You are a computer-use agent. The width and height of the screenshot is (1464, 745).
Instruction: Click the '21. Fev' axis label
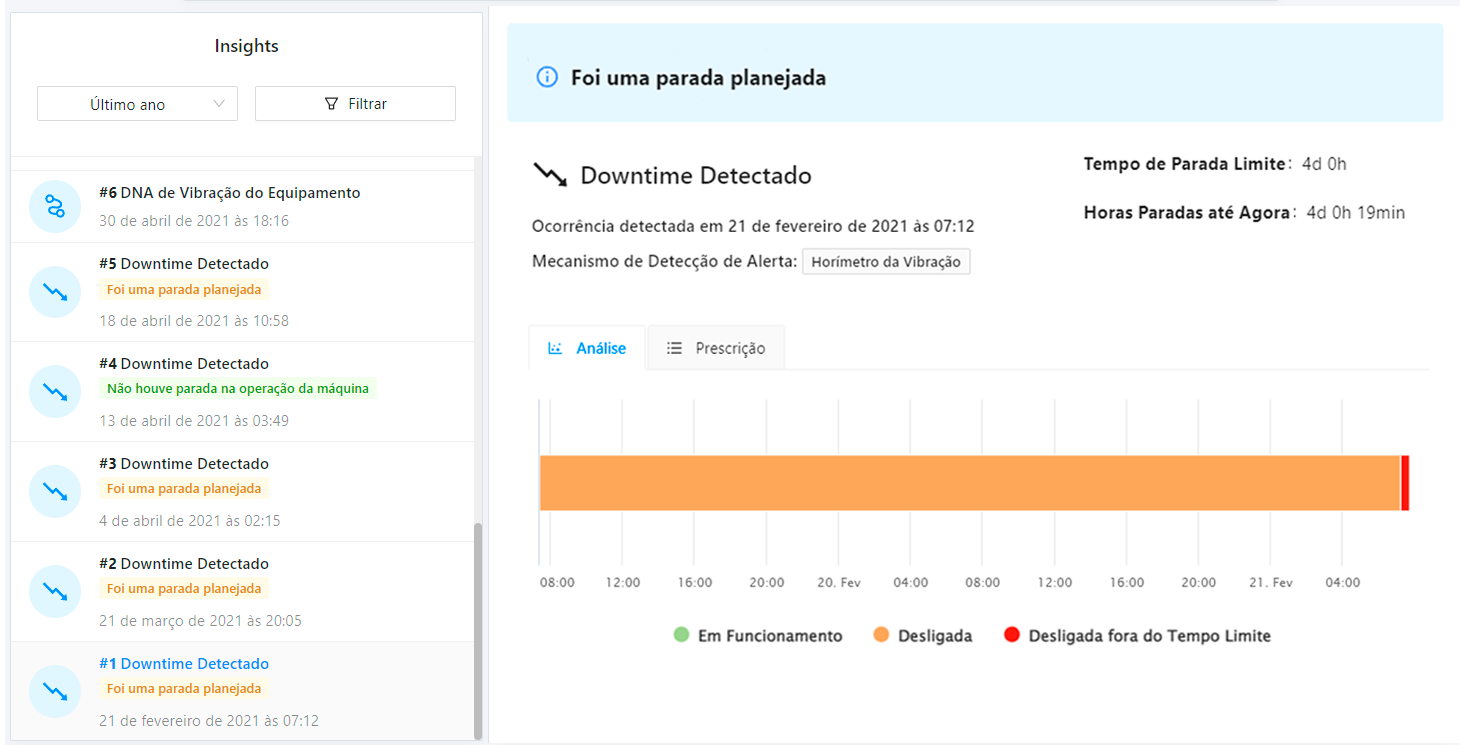click(x=1271, y=582)
